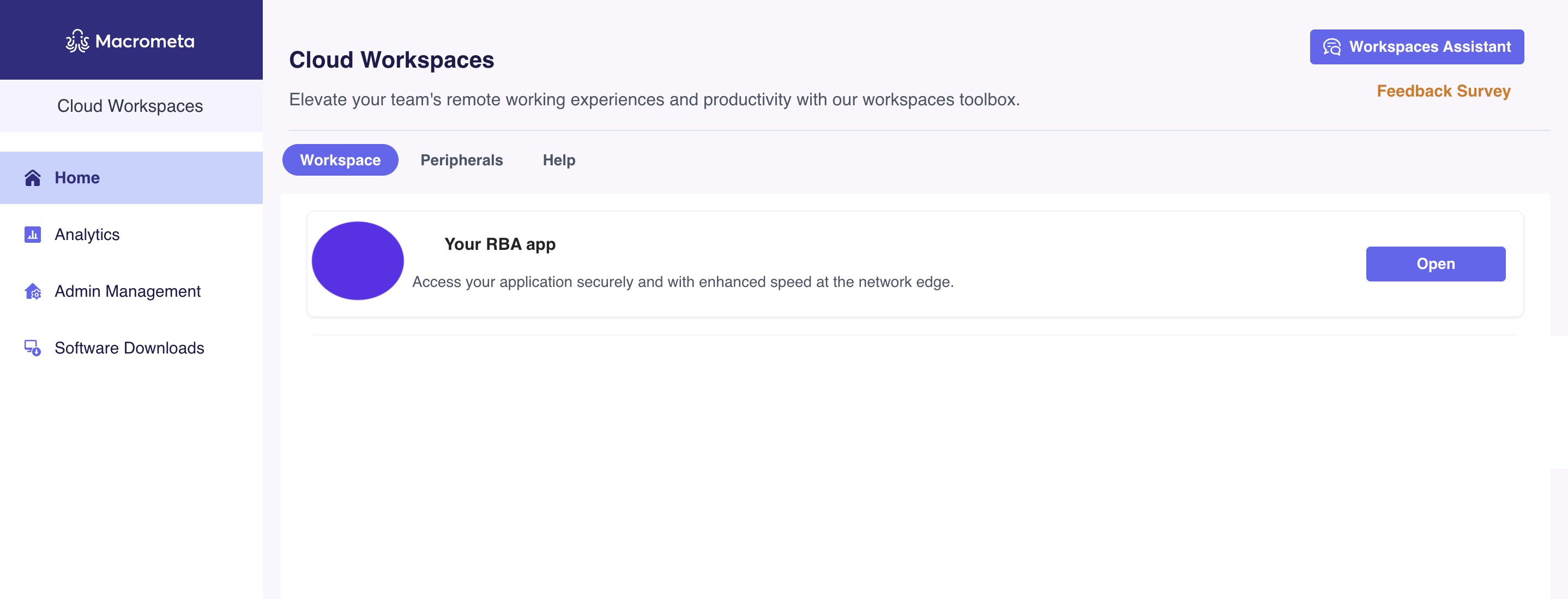
Task: Click the "Your RBA app" title
Action: pos(500,244)
